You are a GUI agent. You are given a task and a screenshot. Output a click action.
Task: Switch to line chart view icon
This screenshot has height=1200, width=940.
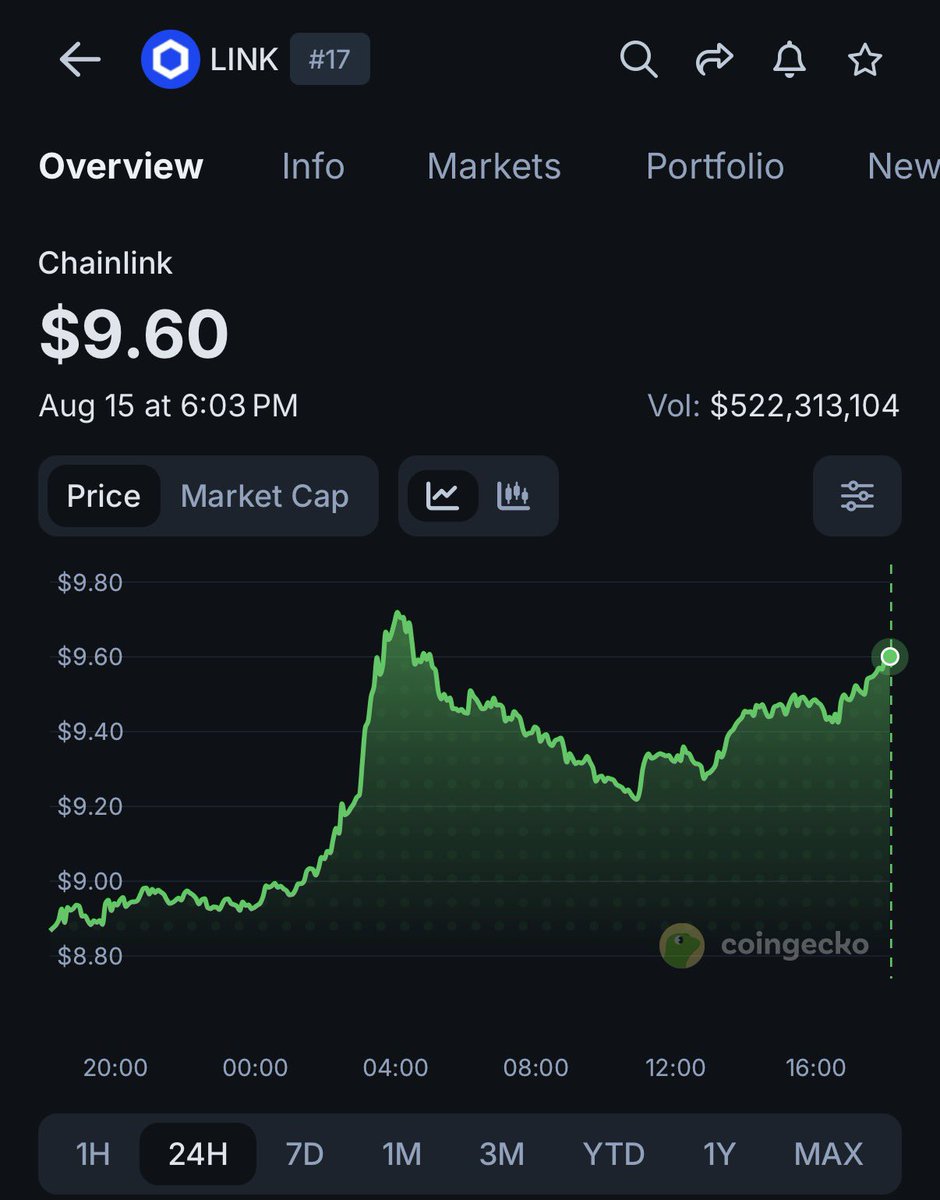tap(442, 496)
